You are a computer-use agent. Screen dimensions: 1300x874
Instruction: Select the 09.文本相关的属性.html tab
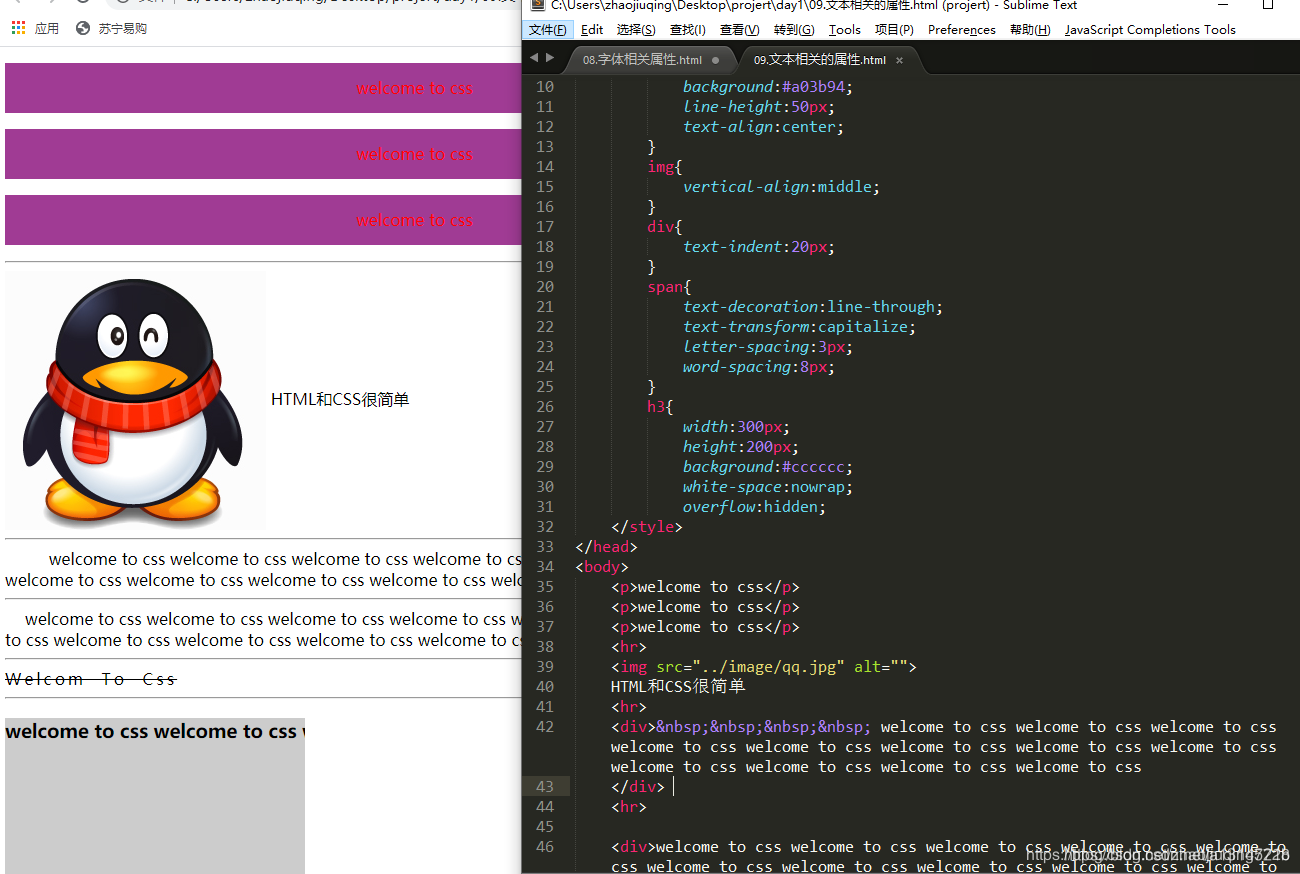click(x=819, y=60)
